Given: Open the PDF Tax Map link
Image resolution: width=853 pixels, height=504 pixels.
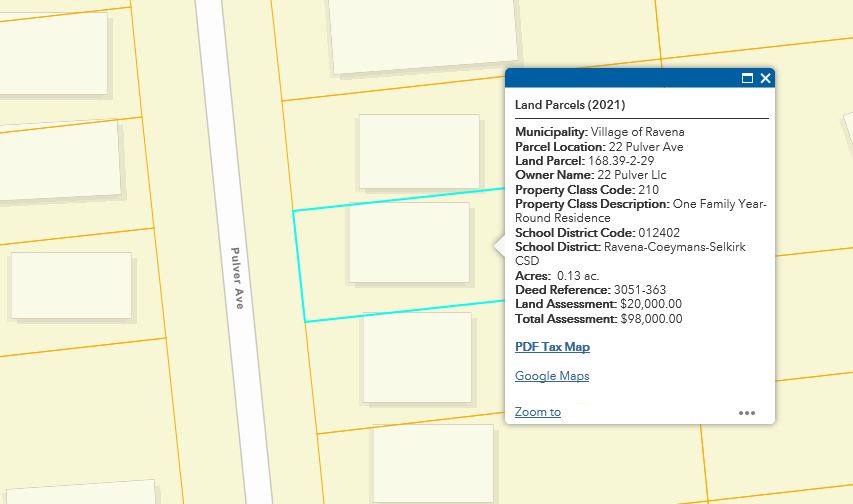Looking at the screenshot, I should click(x=552, y=347).
